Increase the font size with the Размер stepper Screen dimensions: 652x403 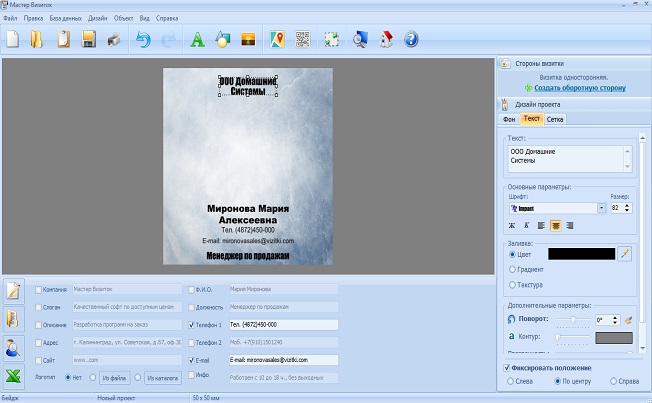[627, 205]
